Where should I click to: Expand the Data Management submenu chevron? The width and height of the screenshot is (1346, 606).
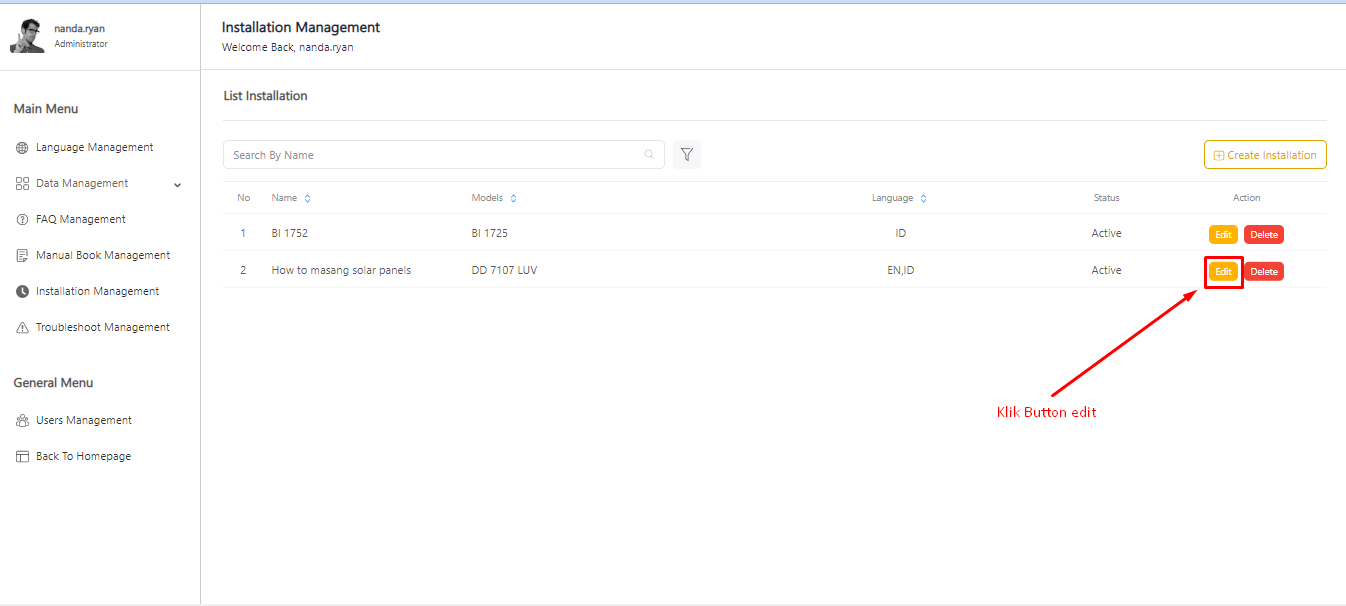pos(178,185)
